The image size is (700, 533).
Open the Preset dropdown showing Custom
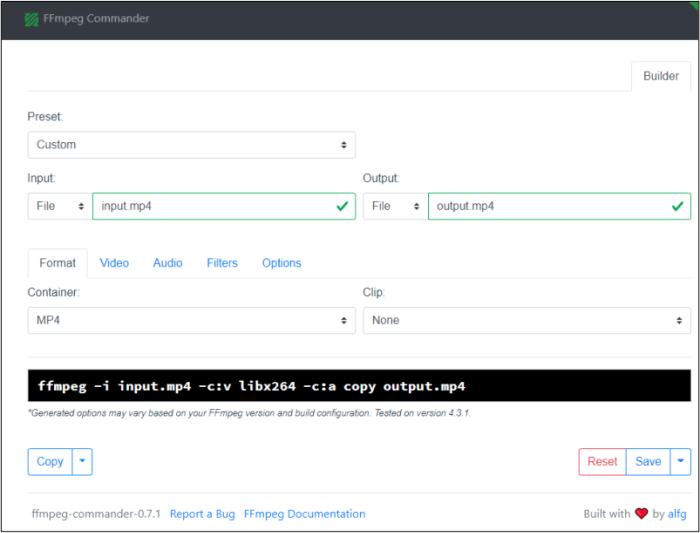pyautogui.click(x=192, y=145)
